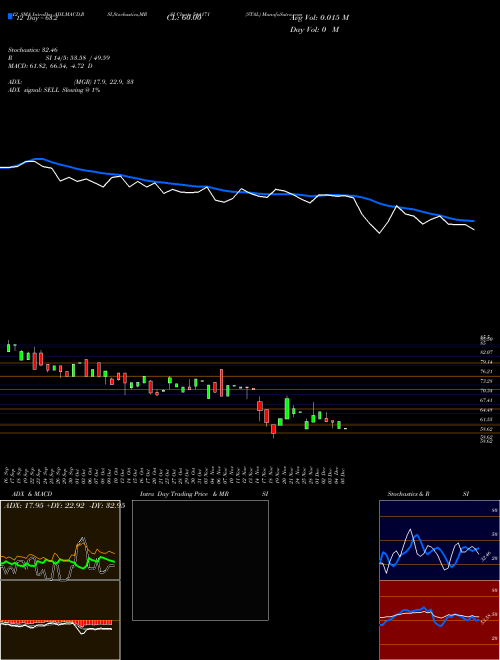The image size is (500, 660).
Task: Click the 64.48 price axis label
Action: tap(487, 410)
